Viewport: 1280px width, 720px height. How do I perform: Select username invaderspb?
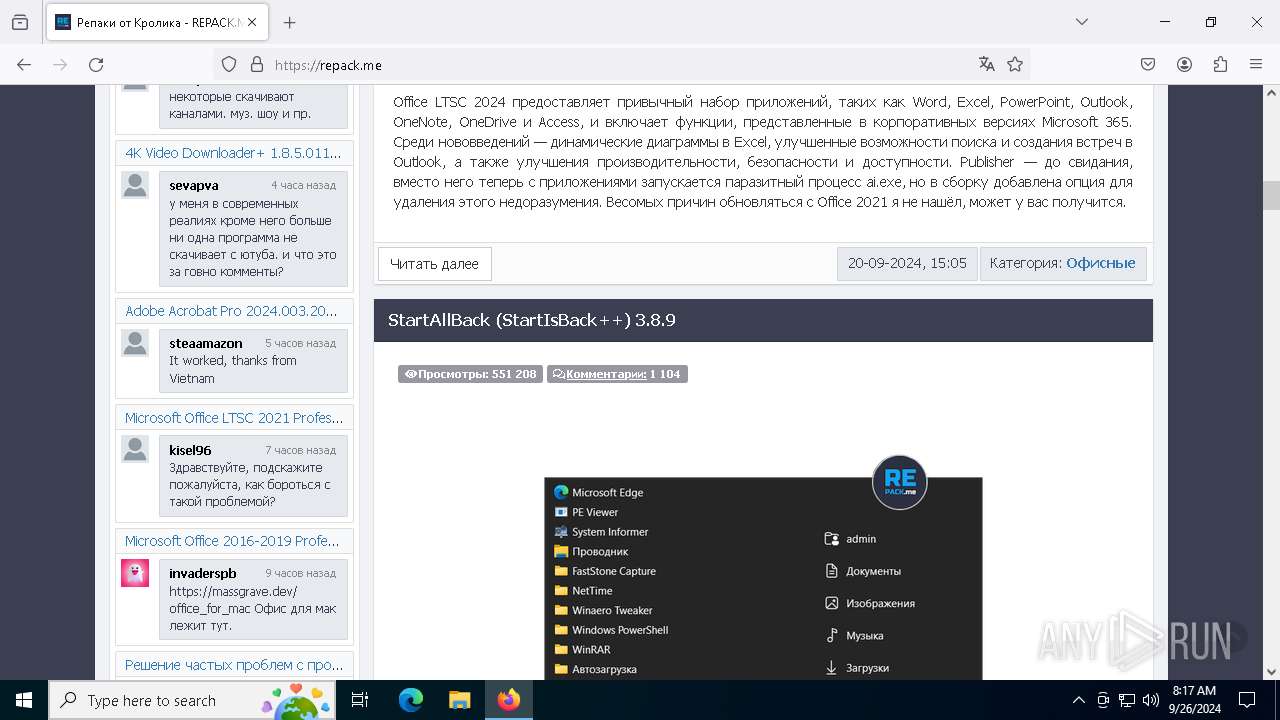coord(203,573)
